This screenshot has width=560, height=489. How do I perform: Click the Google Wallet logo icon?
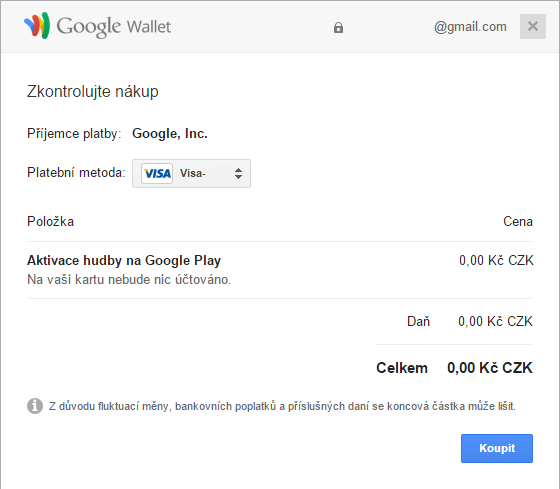[37, 26]
